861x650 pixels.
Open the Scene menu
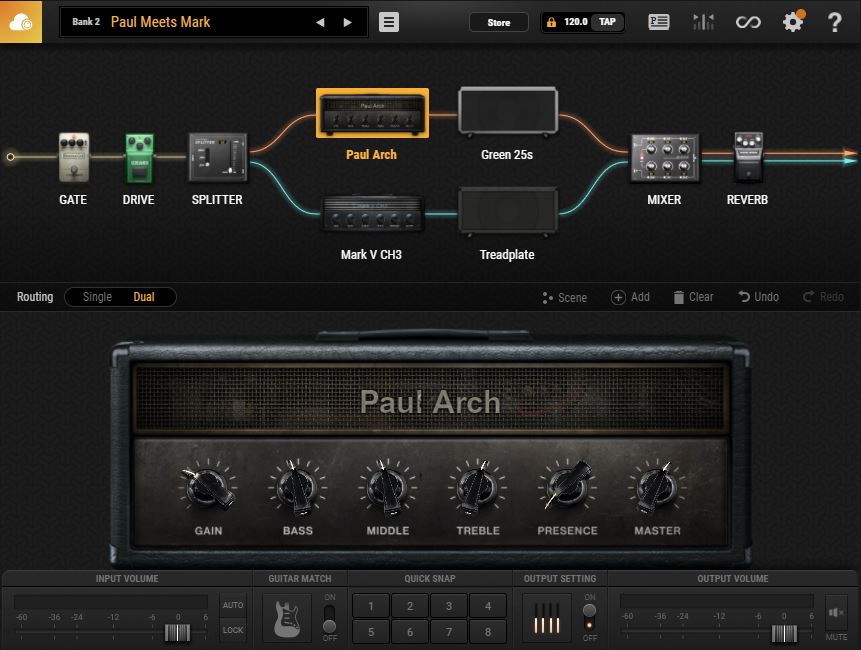(x=564, y=298)
